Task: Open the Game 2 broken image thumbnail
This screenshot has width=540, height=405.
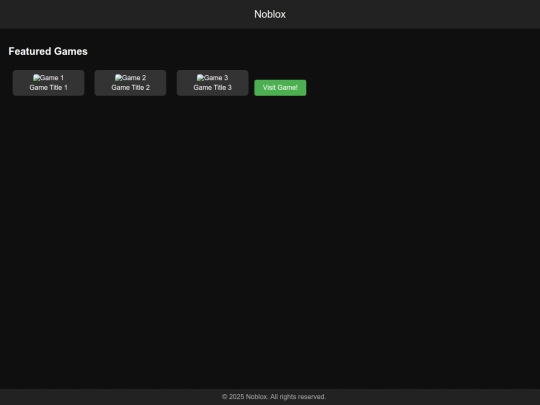Action: [130, 78]
